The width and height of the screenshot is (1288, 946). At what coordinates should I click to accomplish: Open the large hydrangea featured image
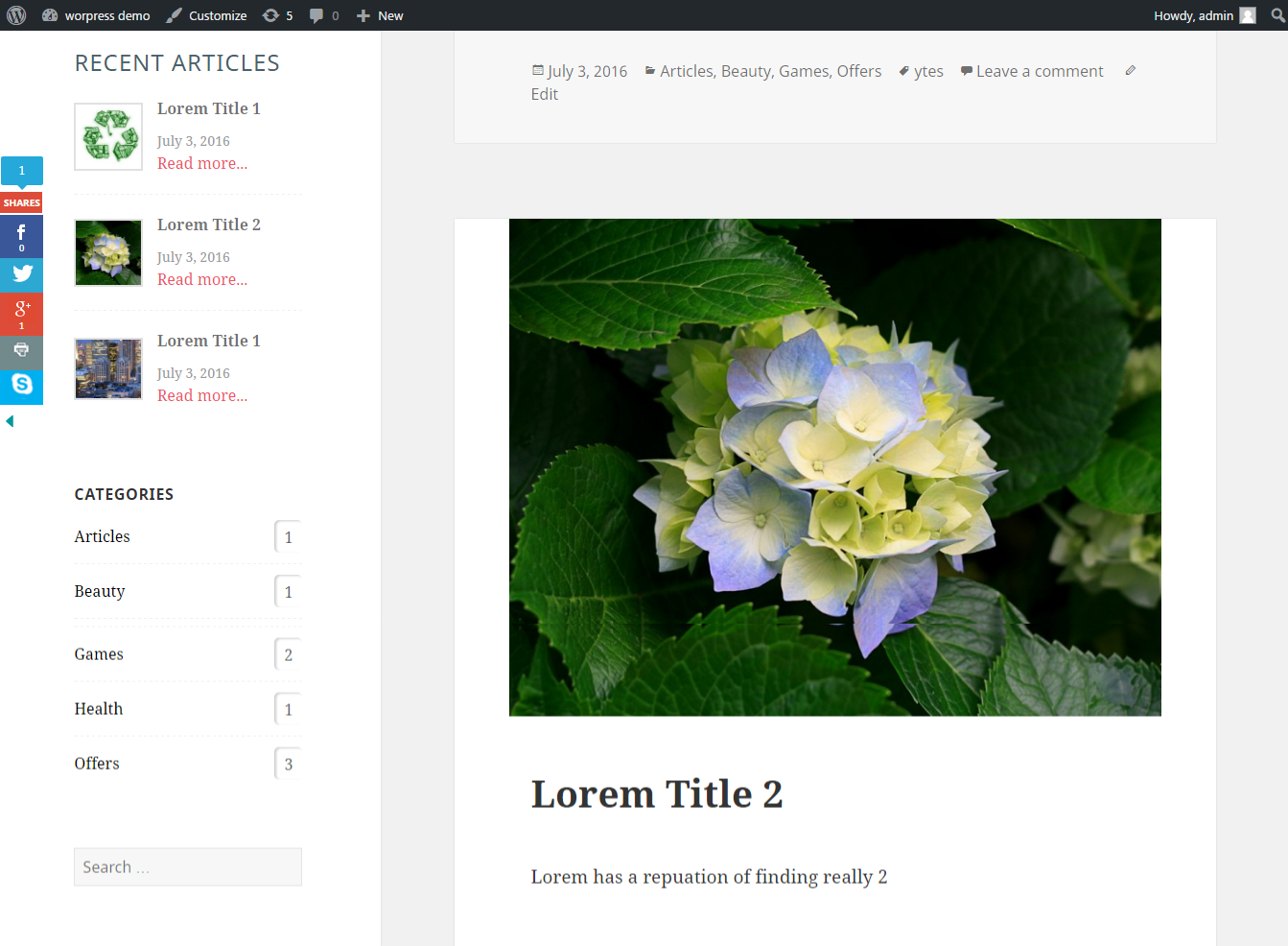tap(835, 467)
